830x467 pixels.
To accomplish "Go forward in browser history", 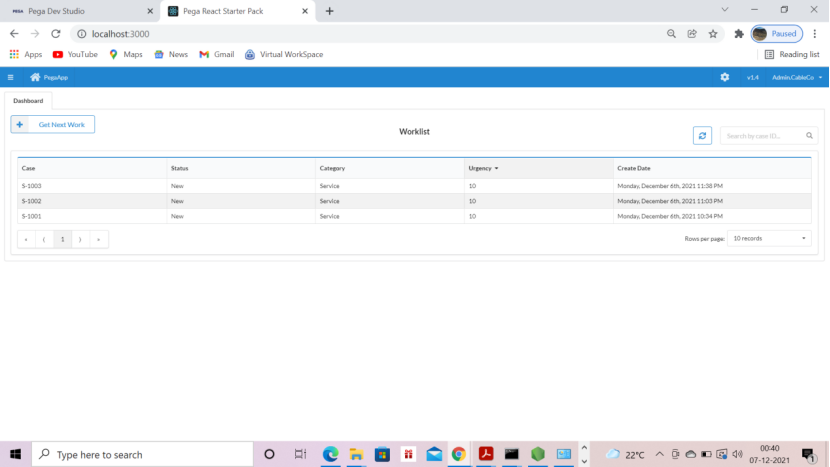I will point(35,34).
